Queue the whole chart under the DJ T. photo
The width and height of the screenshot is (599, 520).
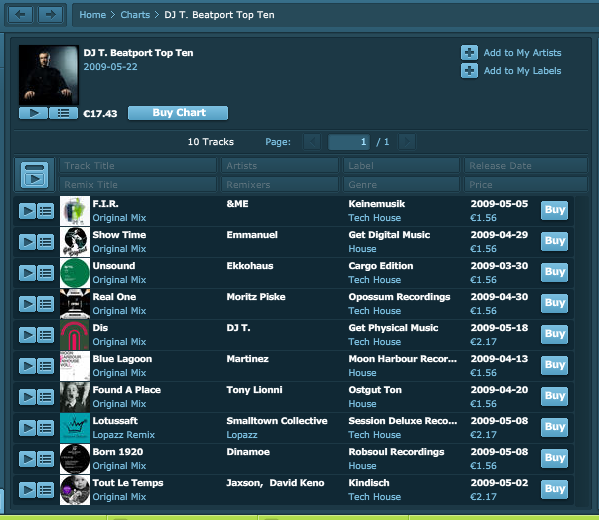tap(63, 113)
